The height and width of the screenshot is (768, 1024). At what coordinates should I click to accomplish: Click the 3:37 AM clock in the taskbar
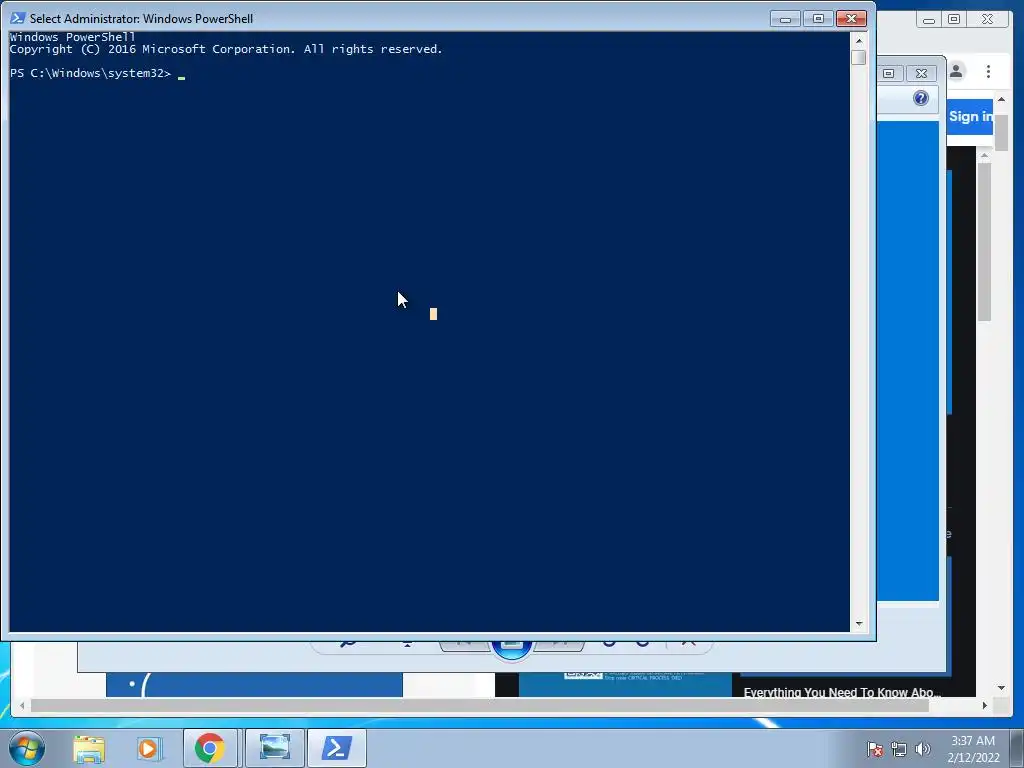[x=973, y=741]
